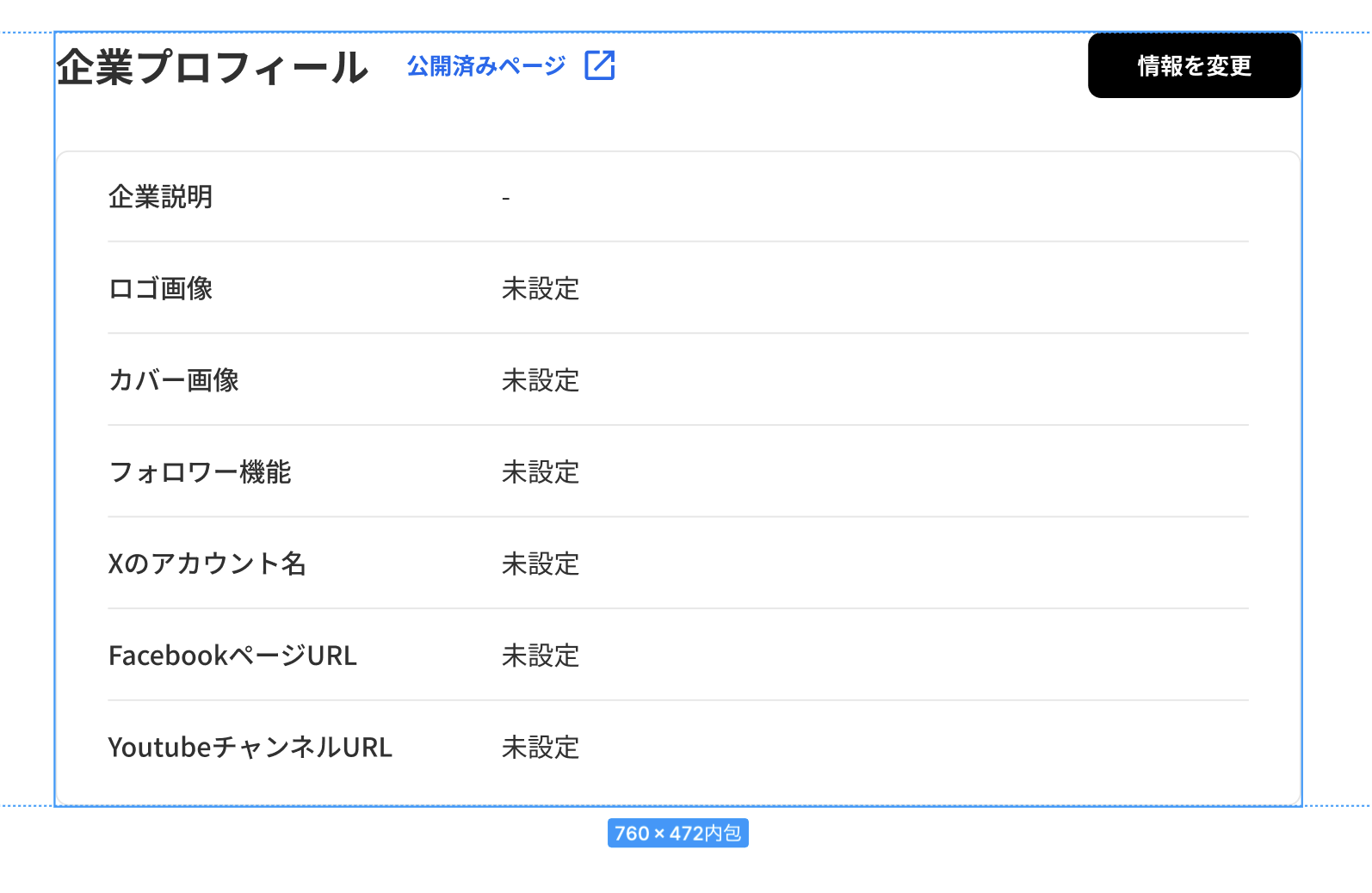
Task: Select the 未設定 value for YoutubeチャンネルURL
Action: [x=541, y=747]
